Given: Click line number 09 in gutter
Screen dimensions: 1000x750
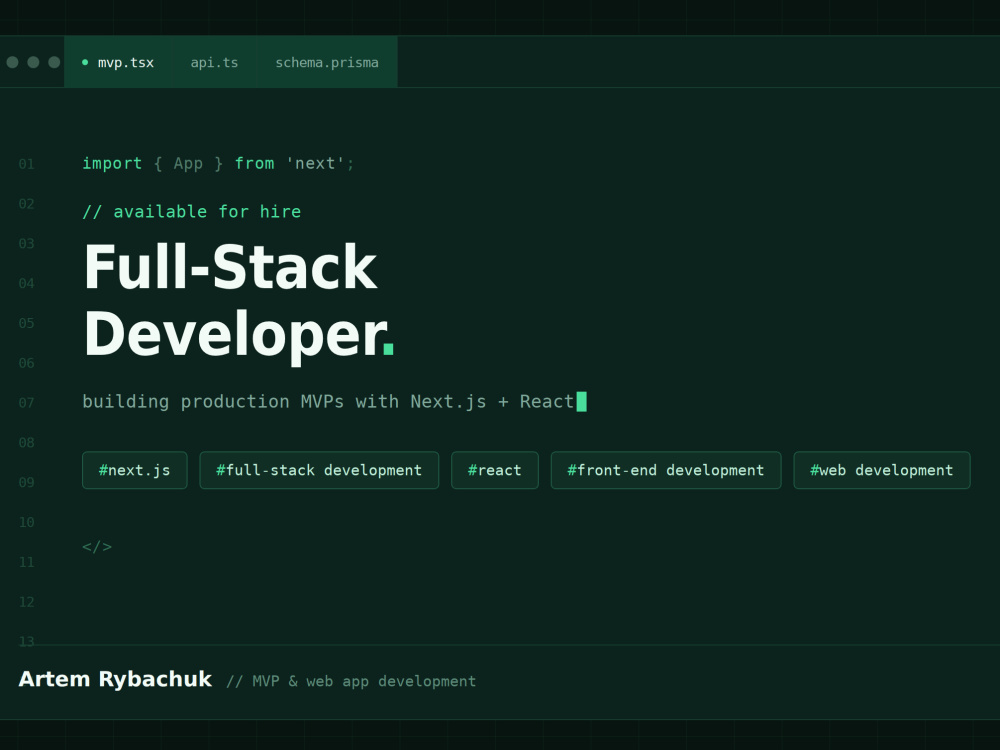Looking at the screenshot, I should 26,482.
